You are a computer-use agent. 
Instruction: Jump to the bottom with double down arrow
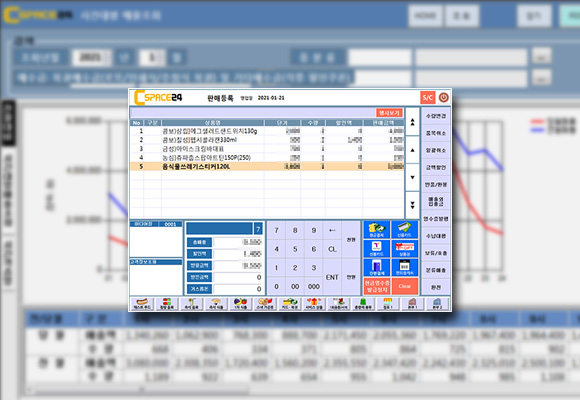pyautogui.click(x=412, y=205)
